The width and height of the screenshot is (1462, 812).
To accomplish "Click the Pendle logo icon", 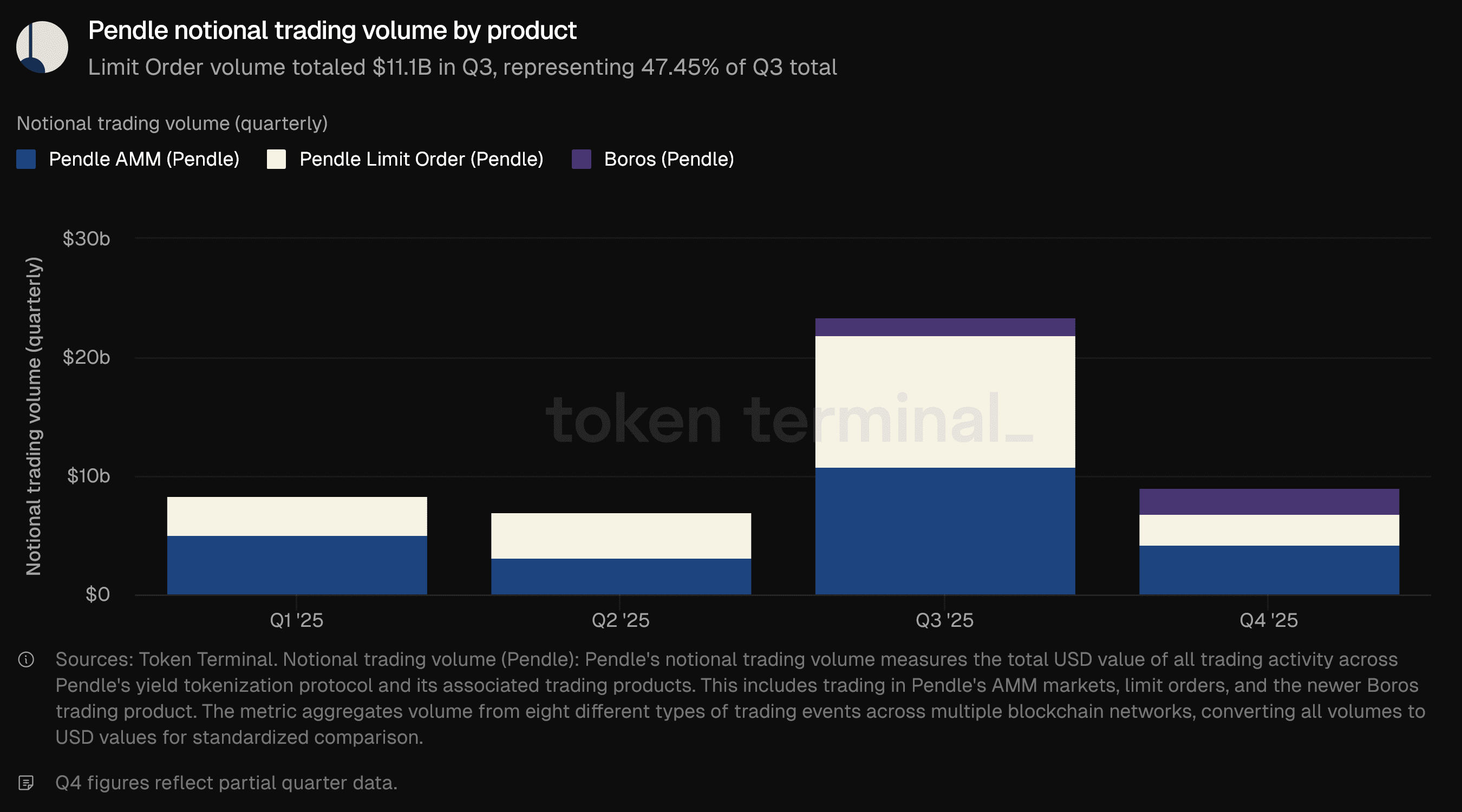I will (42, 47).
